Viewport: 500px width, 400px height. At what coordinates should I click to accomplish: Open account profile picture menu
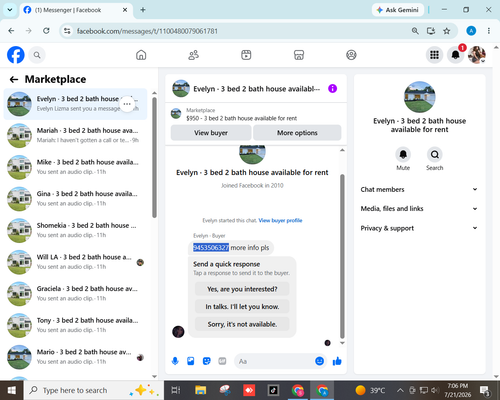point(477,55)
